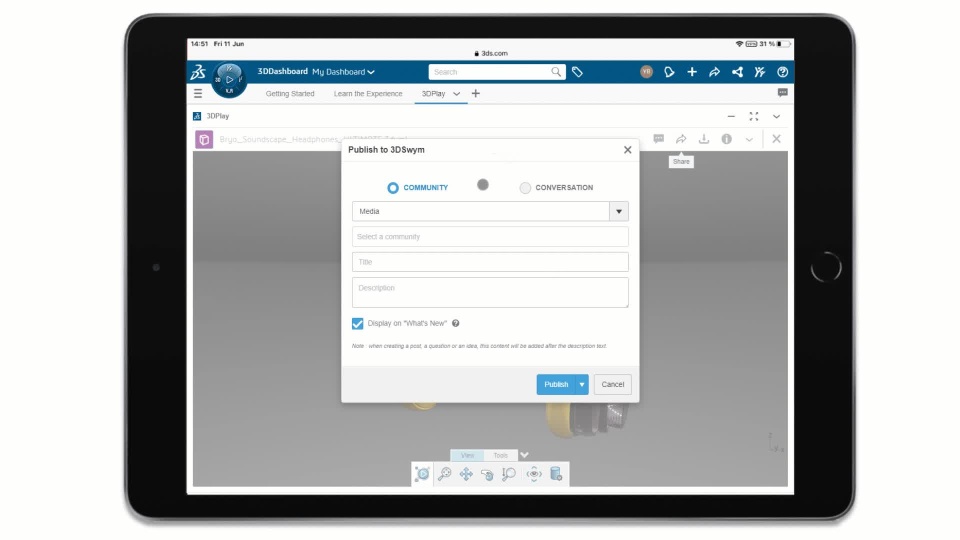Select the zoom magnifier tool
The height and width of the screenshot is (540, 960).
click(x=509, y=474)
